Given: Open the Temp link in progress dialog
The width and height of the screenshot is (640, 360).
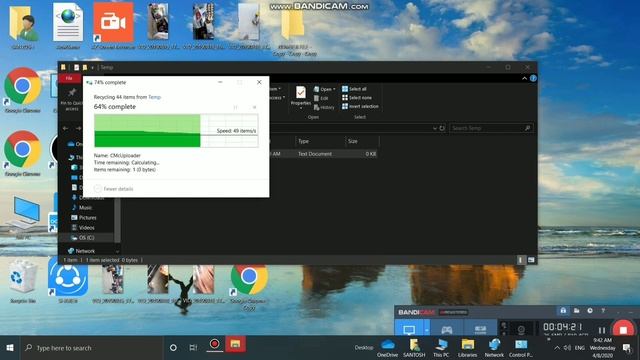Looking at the screenshot, I should 154,97.
